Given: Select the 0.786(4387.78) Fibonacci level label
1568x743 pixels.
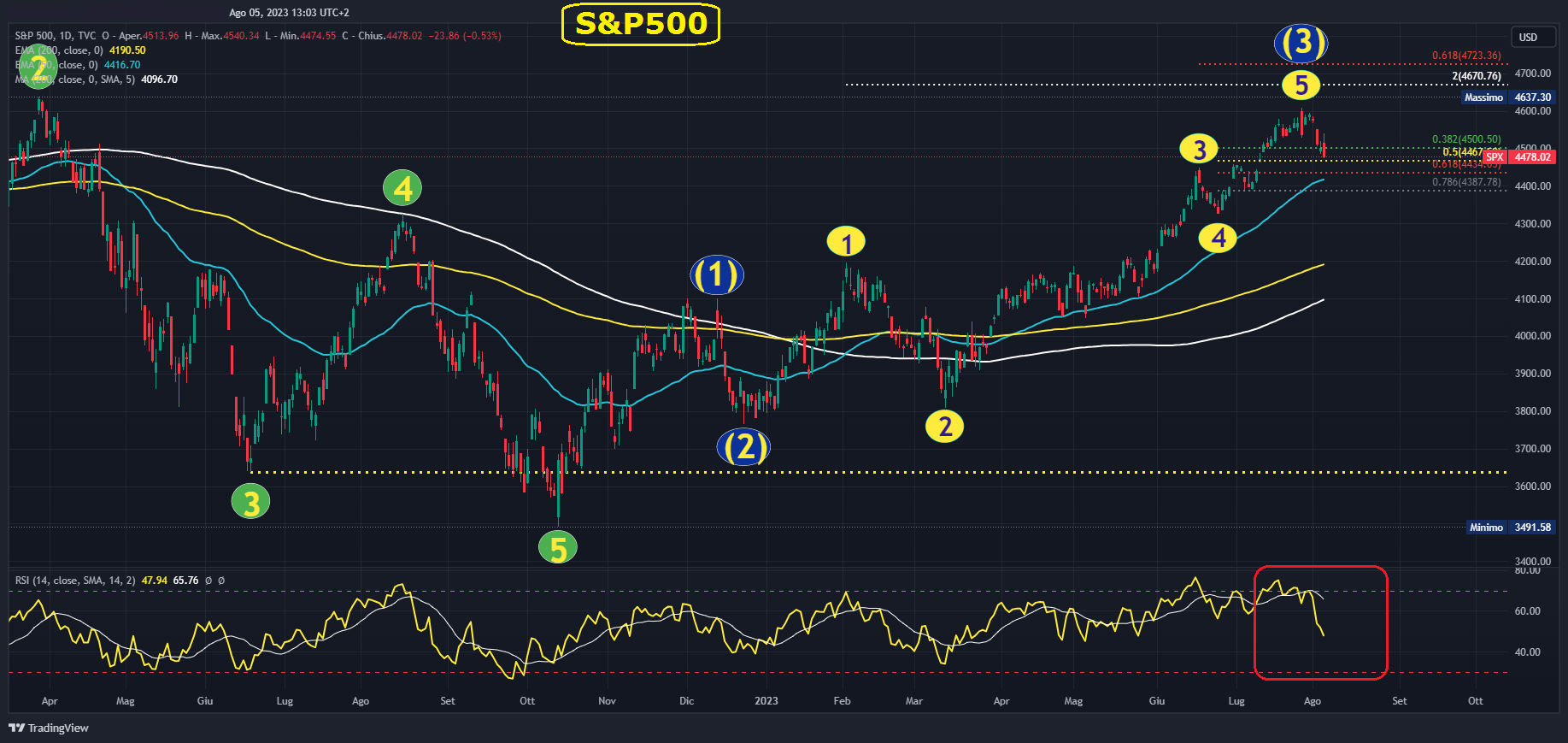Looking at the screenshot, I should point(1466,182).
